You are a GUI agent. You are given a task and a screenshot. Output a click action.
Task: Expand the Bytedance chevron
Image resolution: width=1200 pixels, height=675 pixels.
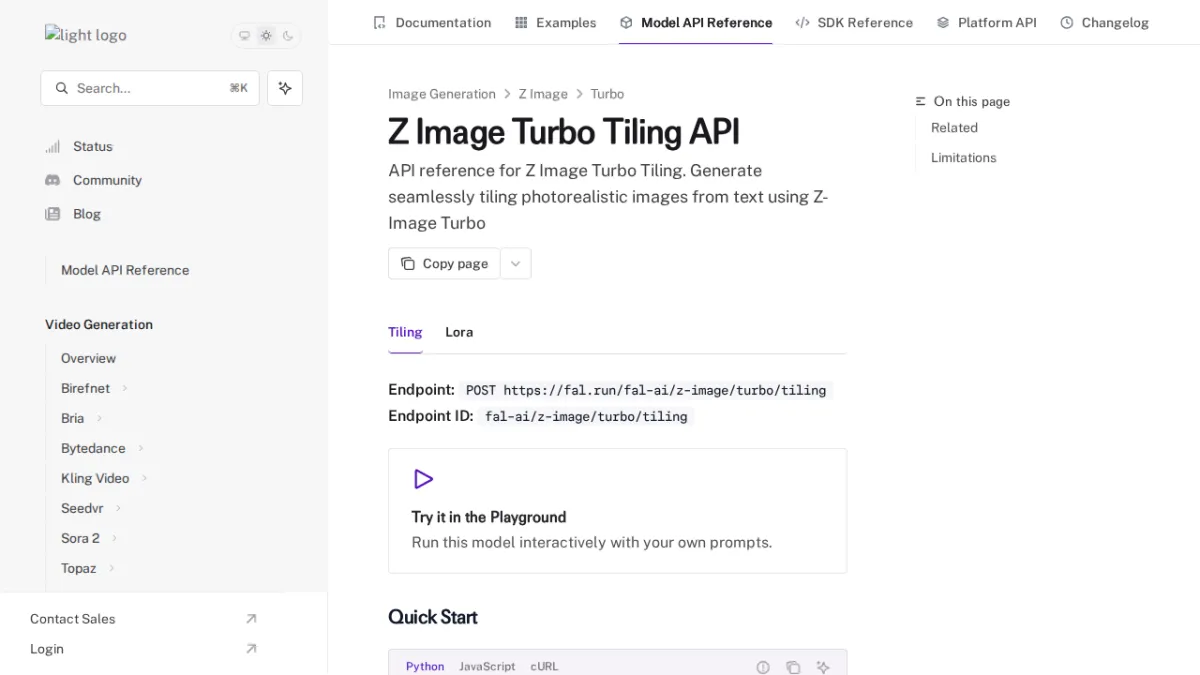(141, 448)
